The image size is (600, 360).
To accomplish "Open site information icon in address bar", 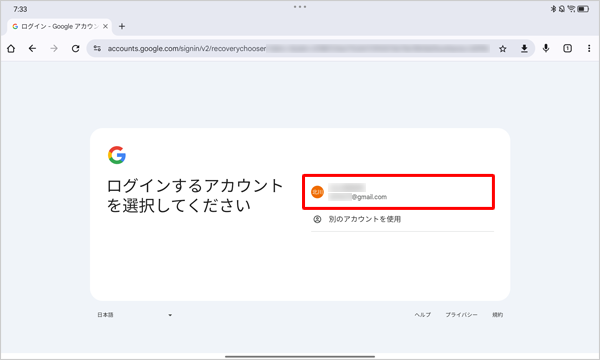I will point(97,49).
